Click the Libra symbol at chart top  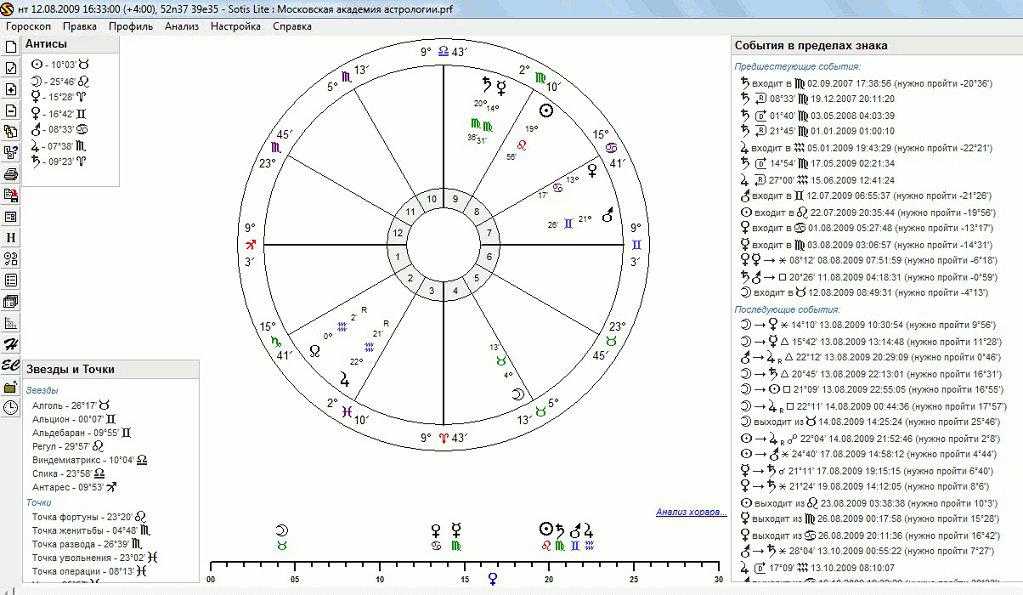tap(444, 51)
